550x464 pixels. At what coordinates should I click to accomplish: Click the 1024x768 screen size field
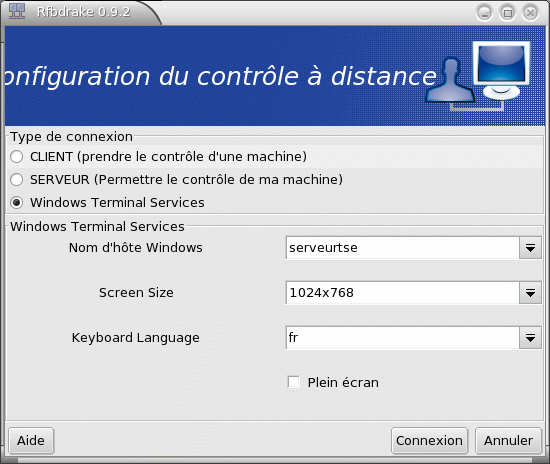pyautogui.click(x=402, y=293)
